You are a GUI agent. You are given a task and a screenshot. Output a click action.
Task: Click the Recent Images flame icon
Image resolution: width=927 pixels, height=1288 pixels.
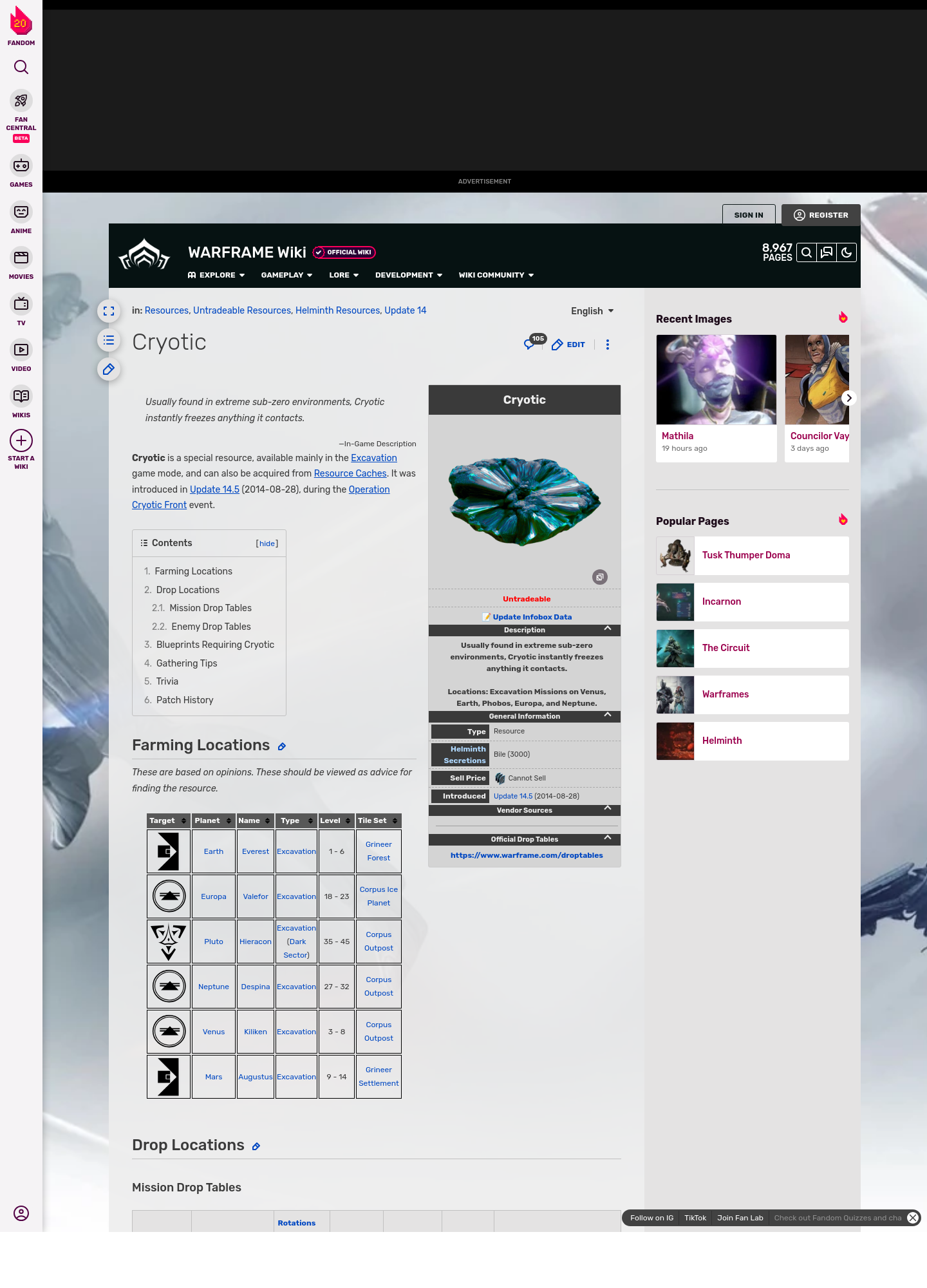(843, 317)
